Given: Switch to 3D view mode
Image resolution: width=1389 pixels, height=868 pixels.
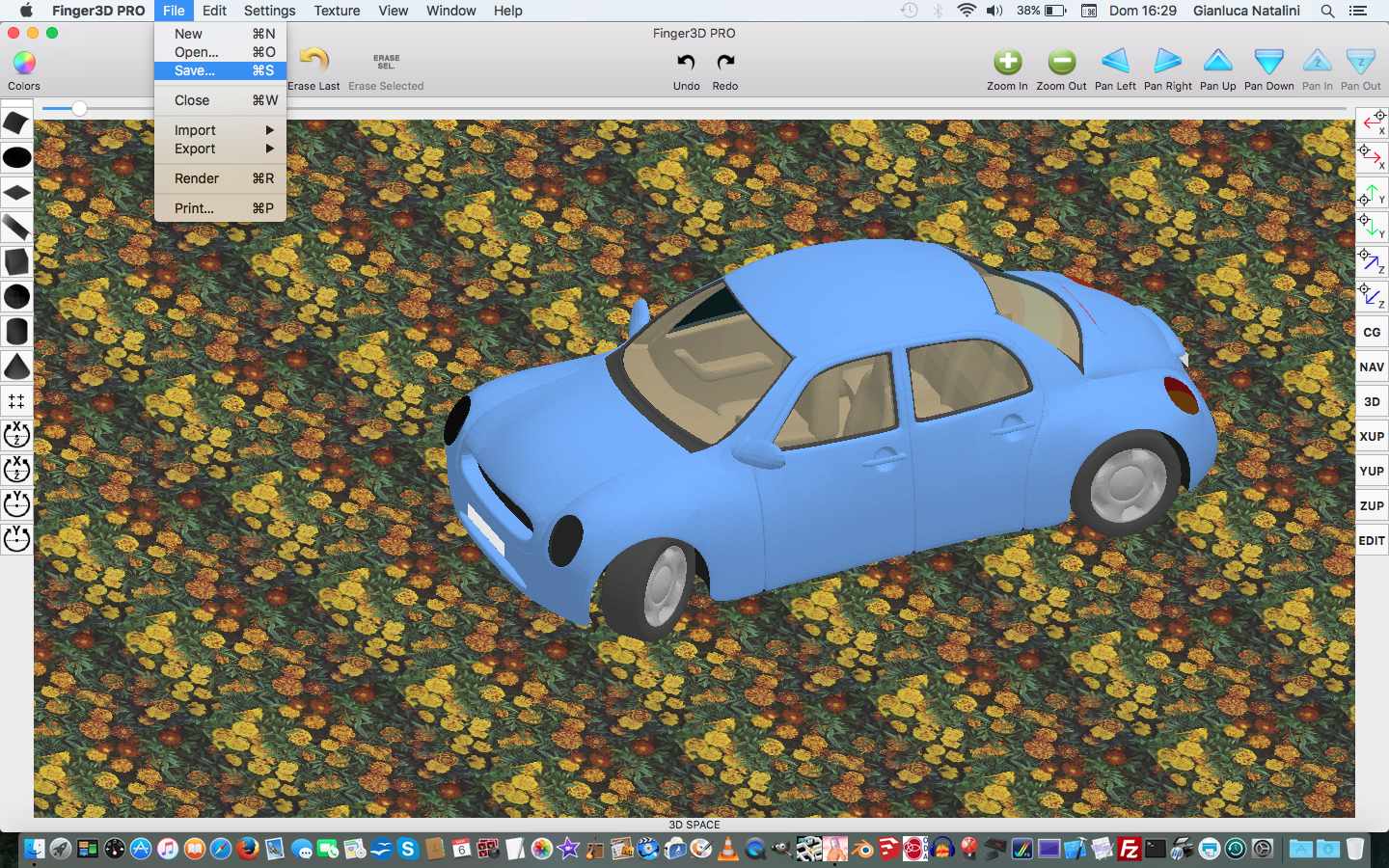Looking at the screenshot, I should click(1372, 401).
